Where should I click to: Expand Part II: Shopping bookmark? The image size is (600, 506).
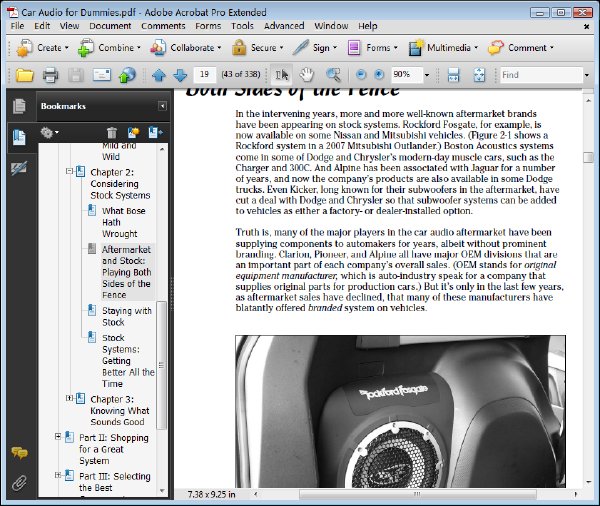pos(58,436)
